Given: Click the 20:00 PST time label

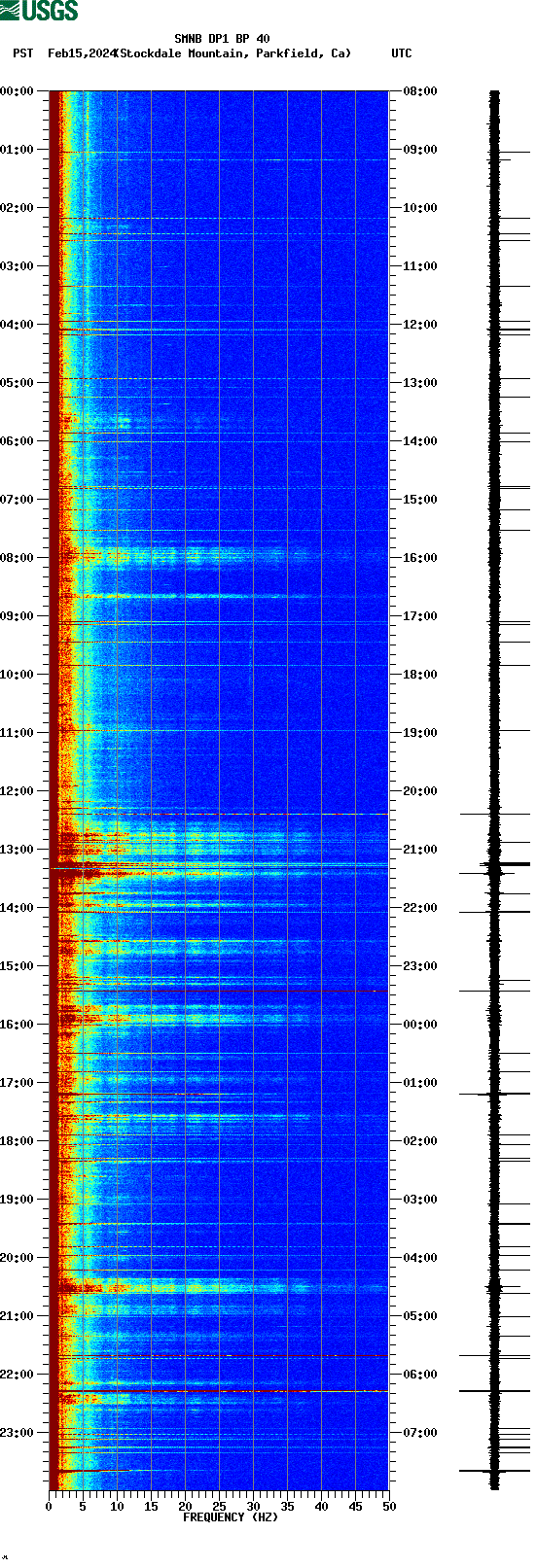Looking at the screenshot, I should [x=17, y=1258].
